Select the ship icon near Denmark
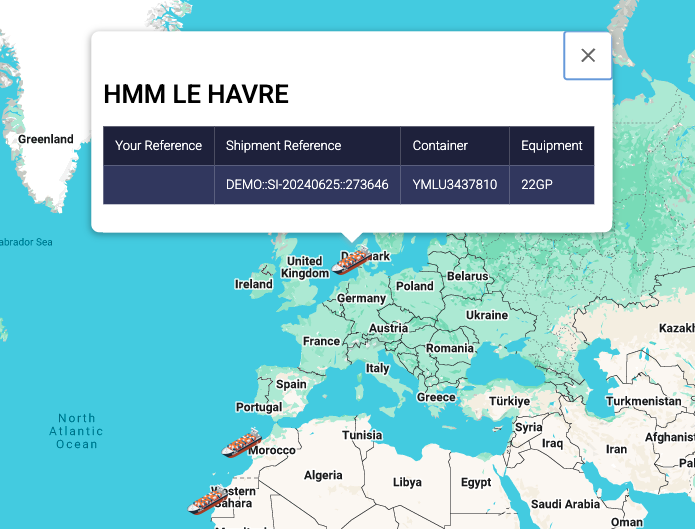 coord(351,260)
